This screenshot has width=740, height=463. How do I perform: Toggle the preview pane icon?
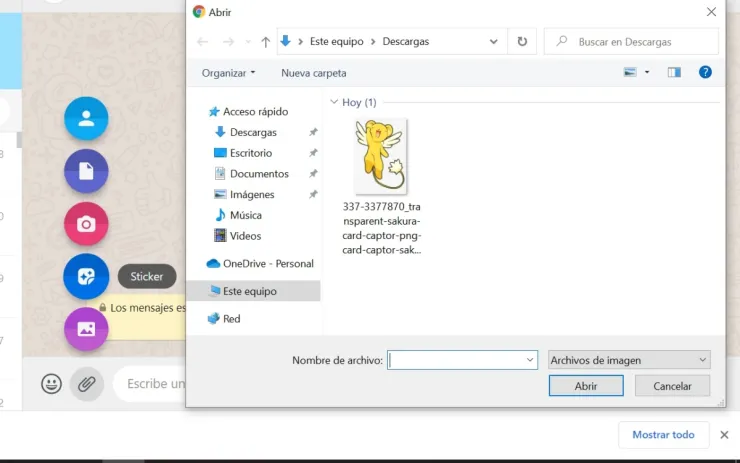point(674,72)
